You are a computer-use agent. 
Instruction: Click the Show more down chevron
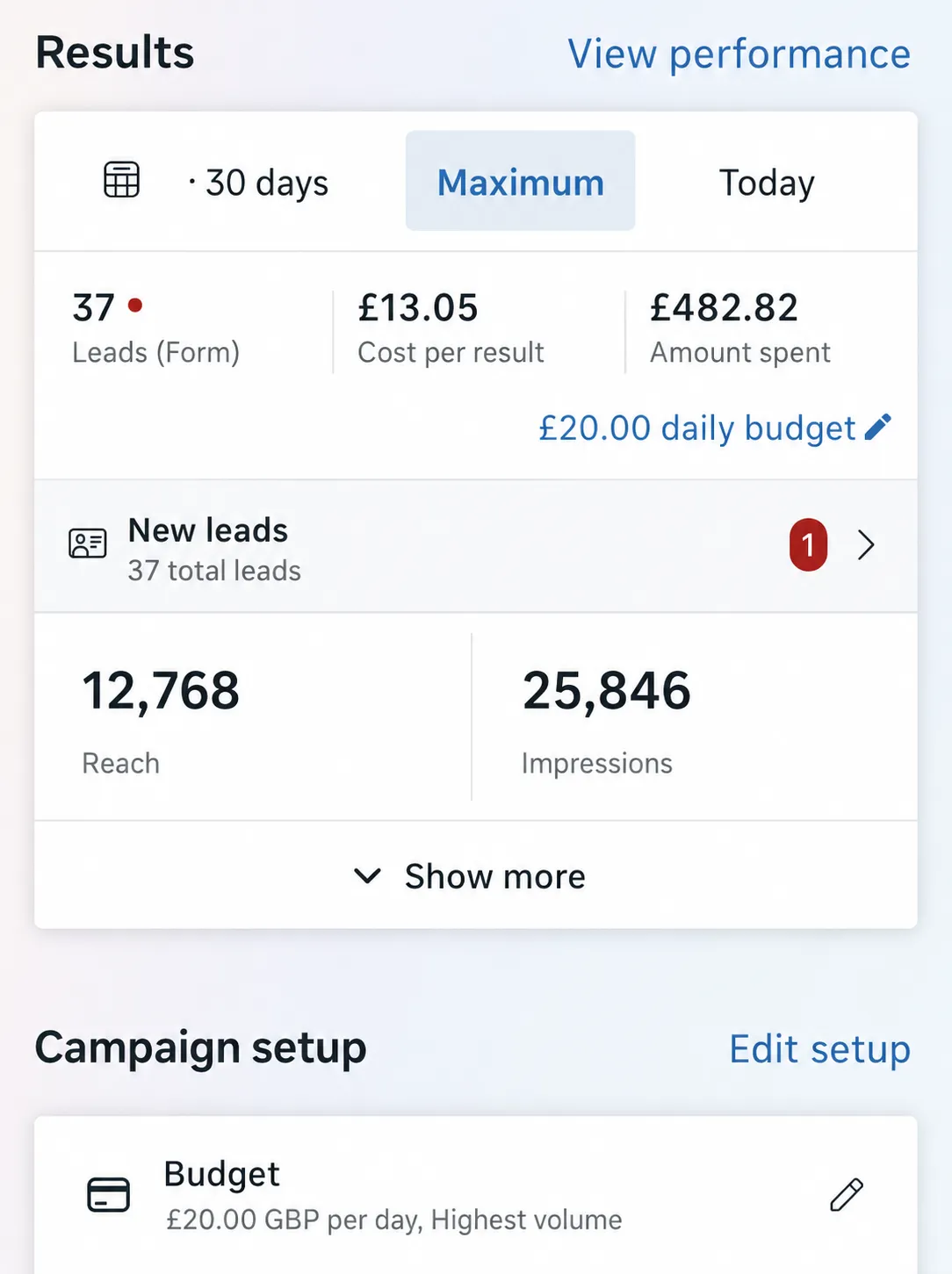coord(367,875)
